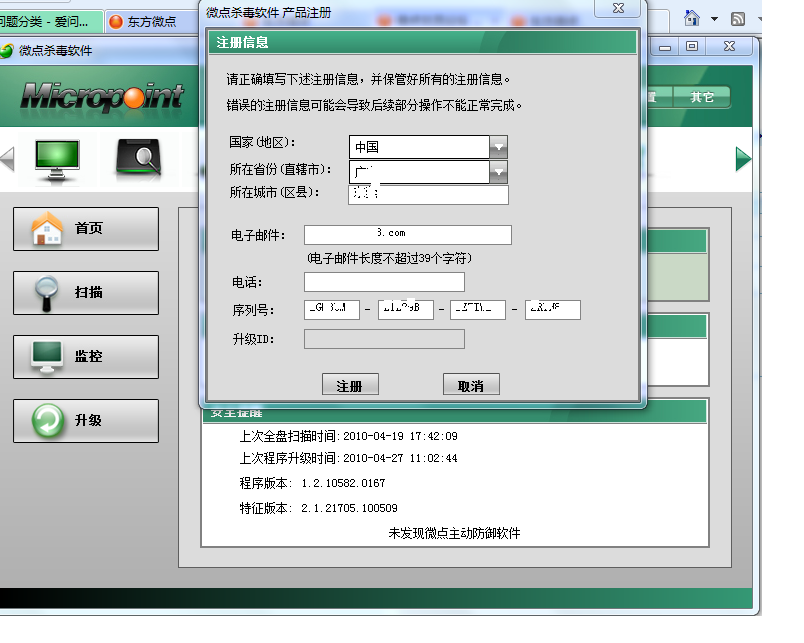
Task: Click the second 序列号 serial number box
Action: pos(406,310)
